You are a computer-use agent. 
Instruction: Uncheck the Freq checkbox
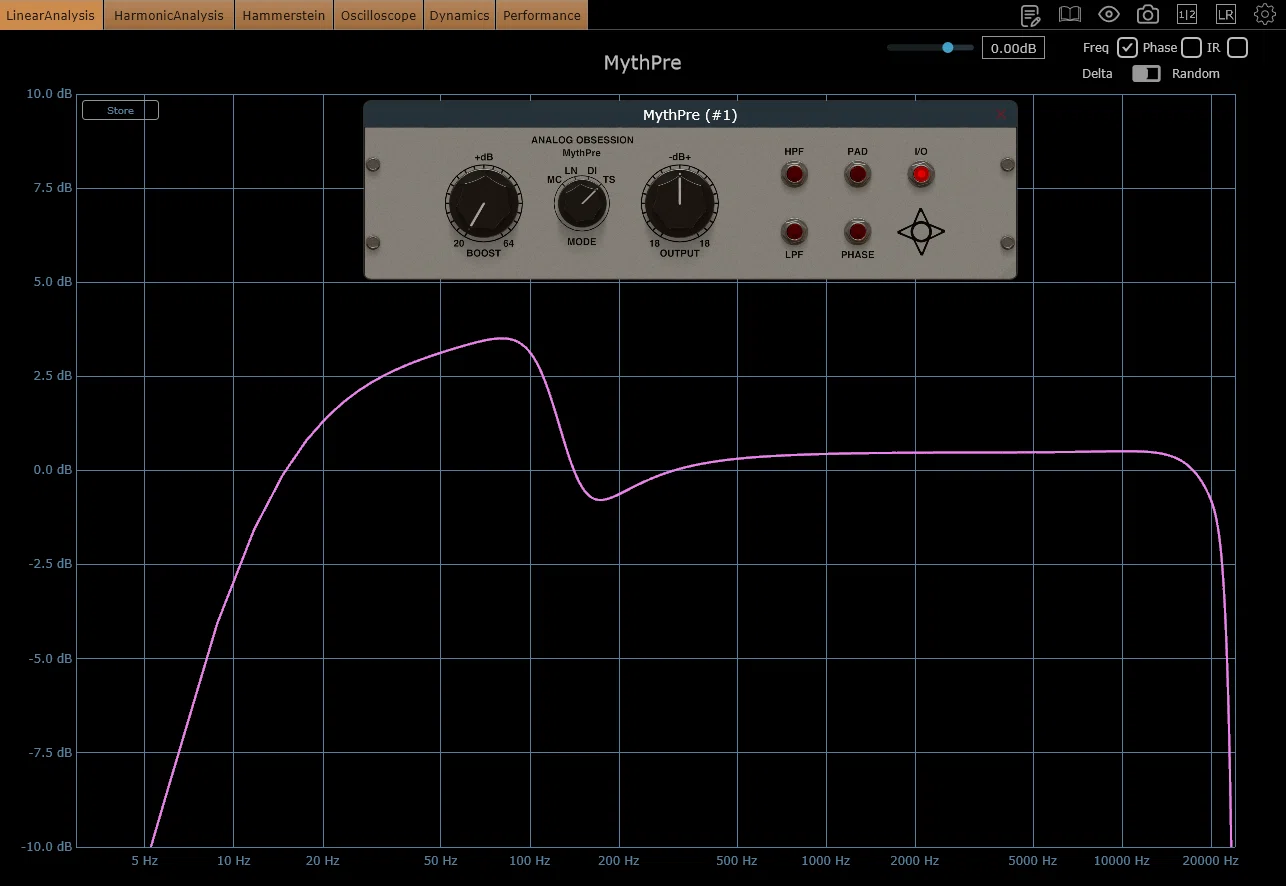pyautogui.click(x=1127, y=47)
